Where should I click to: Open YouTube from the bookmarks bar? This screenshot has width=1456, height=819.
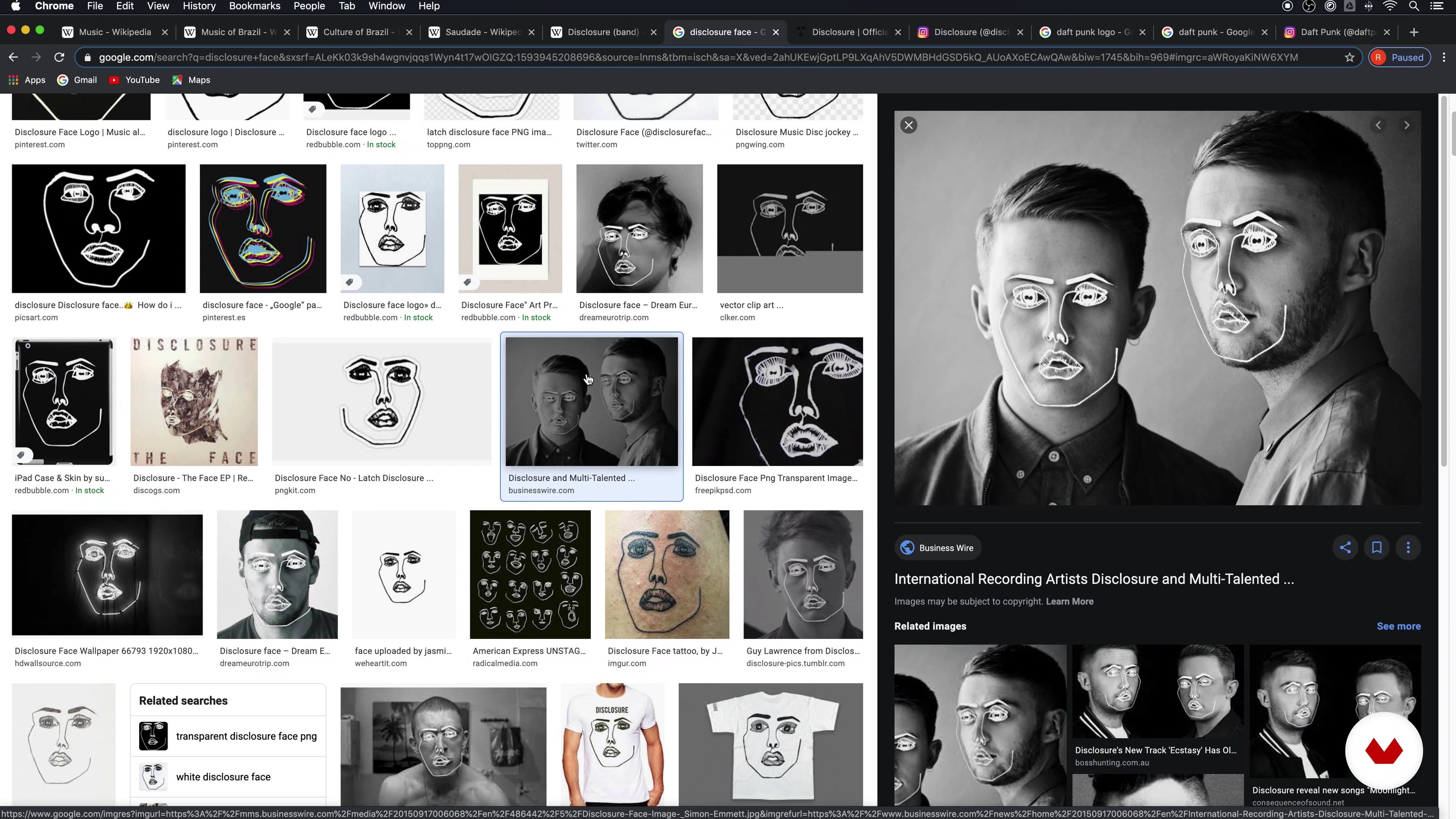click(135, 80)
